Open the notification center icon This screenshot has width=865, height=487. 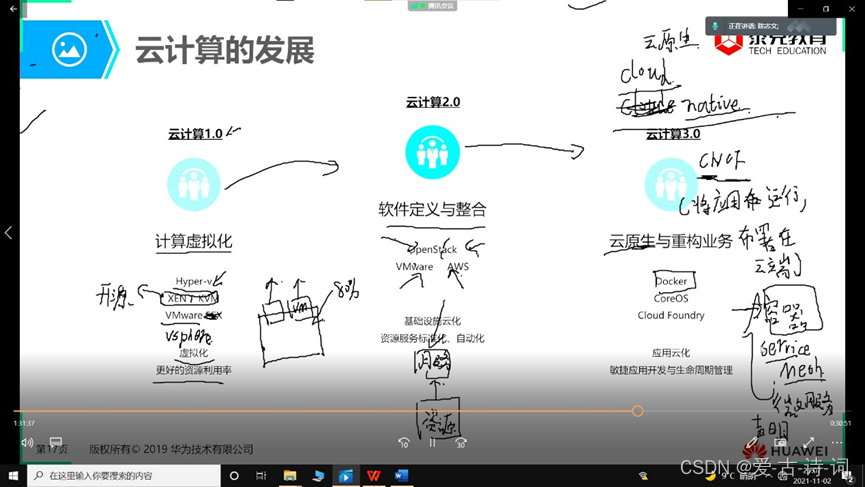click(x=850, y=475)
